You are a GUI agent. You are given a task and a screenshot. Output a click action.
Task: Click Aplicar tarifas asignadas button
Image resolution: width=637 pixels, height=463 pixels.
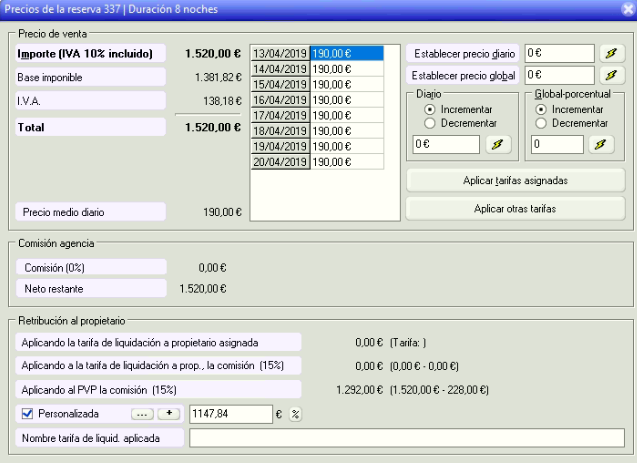tap(515, 180)
